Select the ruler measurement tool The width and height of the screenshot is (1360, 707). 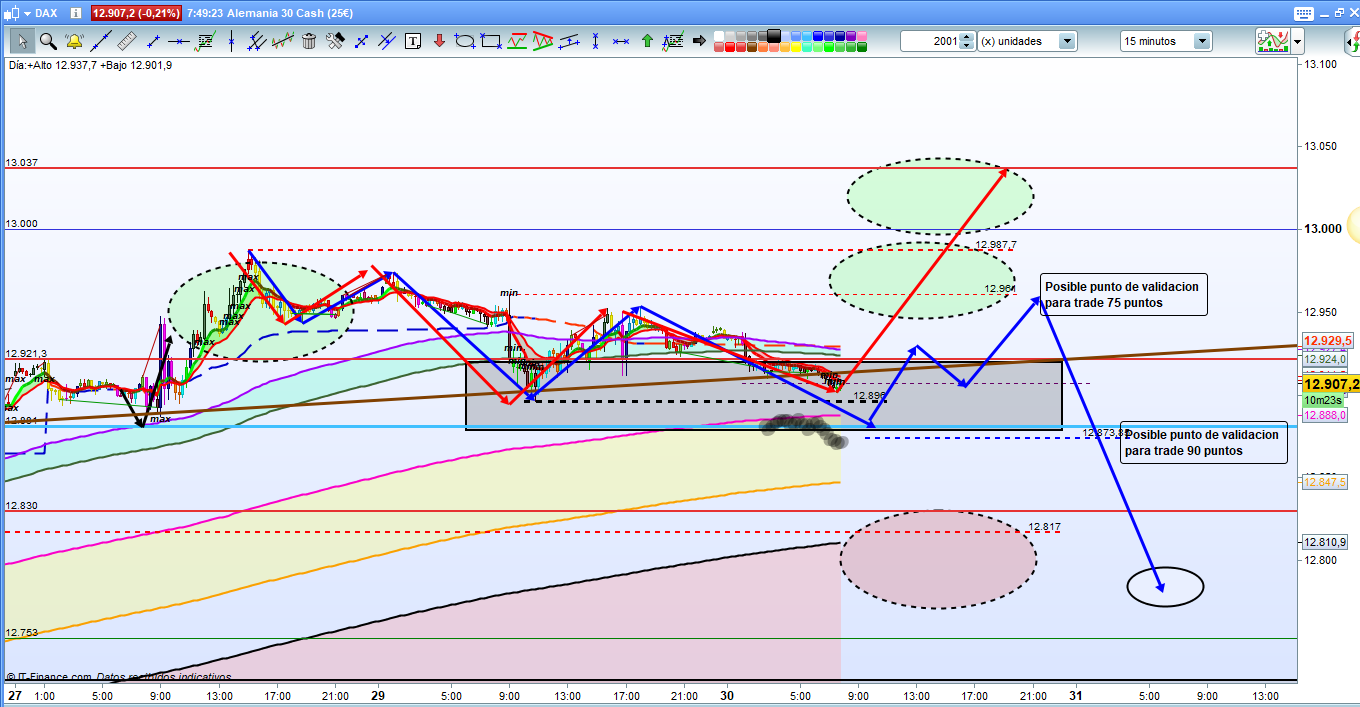click(126, 41)
